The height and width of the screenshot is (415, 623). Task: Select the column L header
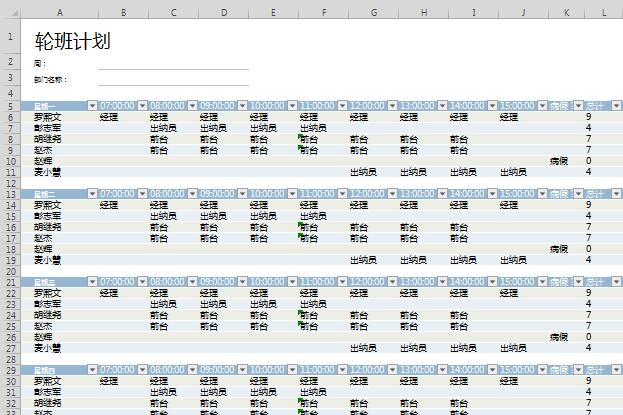click(604, 12)
